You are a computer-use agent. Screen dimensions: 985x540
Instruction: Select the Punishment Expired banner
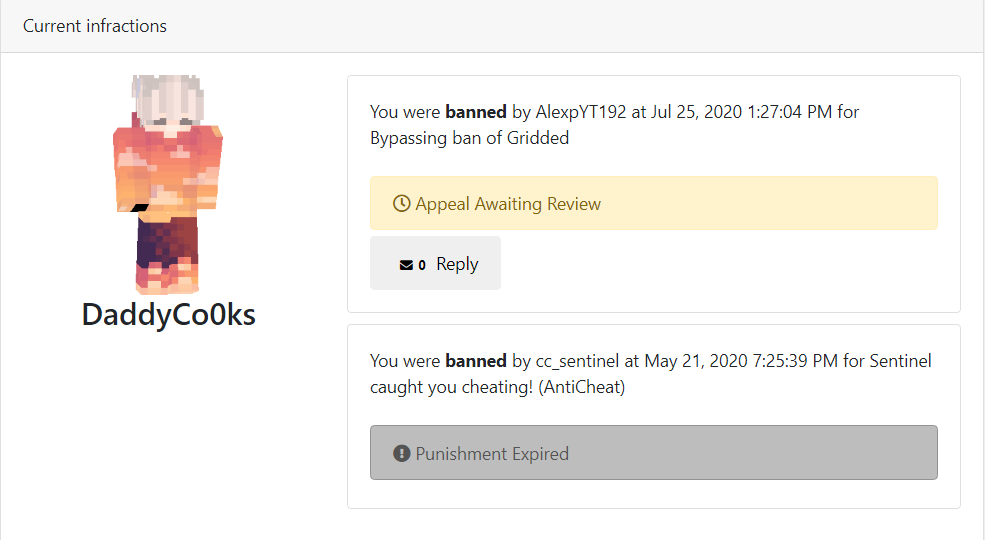pos(653,452)
